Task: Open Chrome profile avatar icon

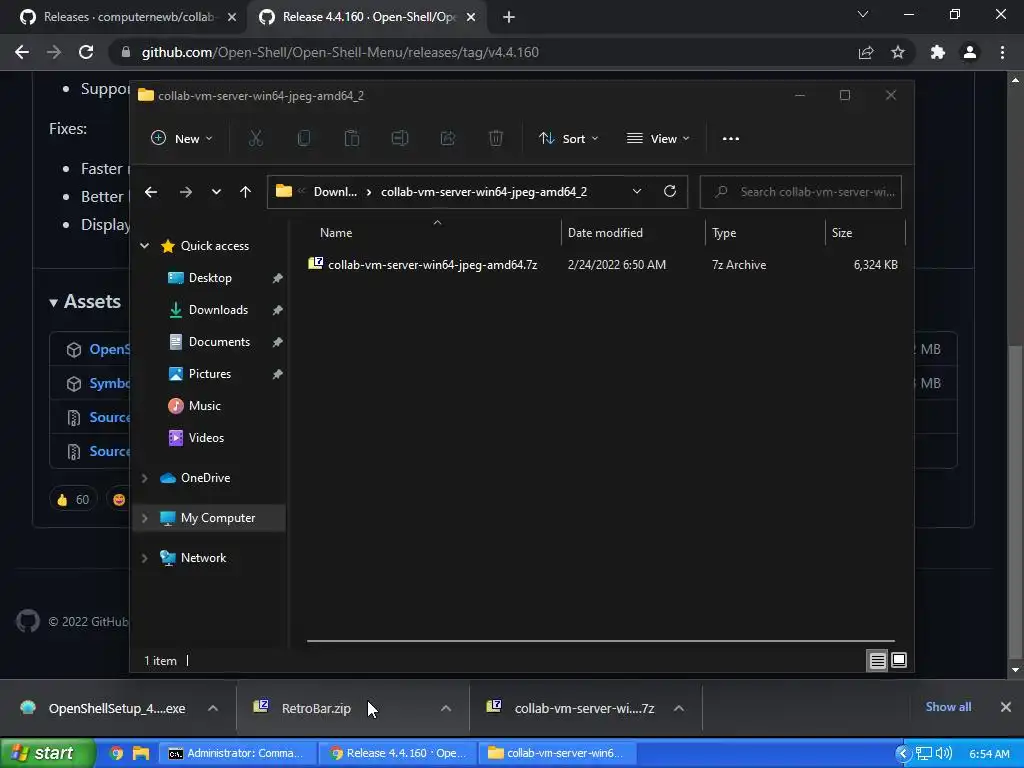Action: (970, 52)
